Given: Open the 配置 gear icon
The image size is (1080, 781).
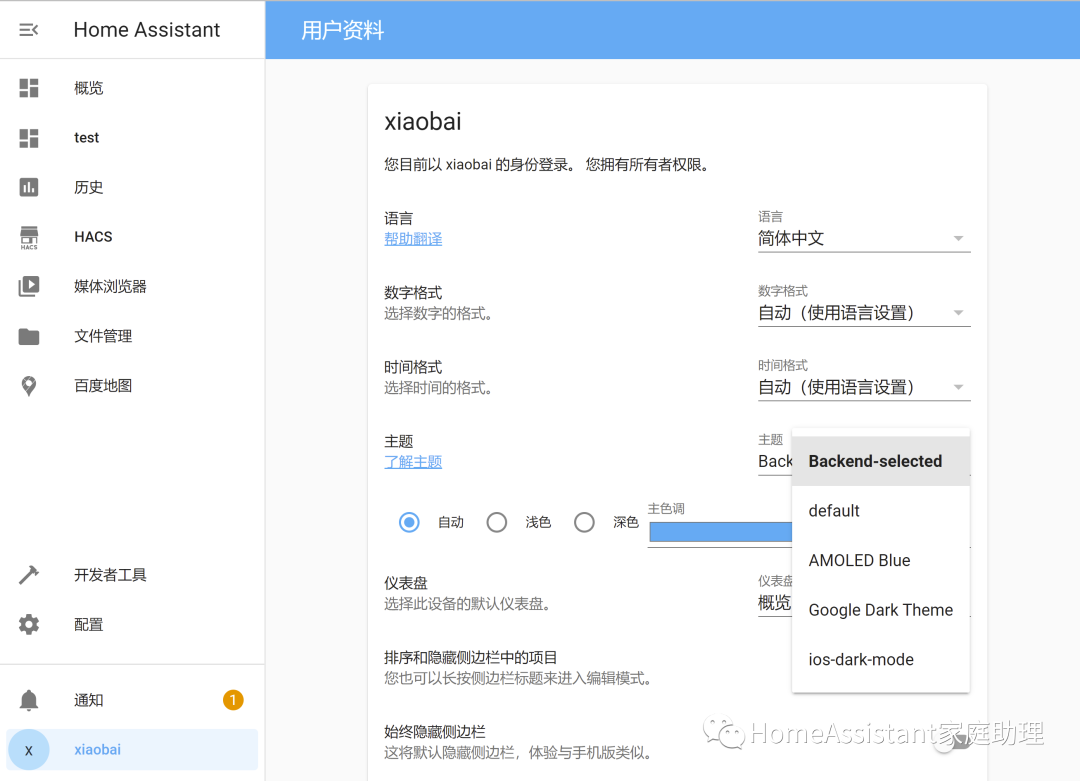Looking at the screenshot, I should [x=29, y=625].
